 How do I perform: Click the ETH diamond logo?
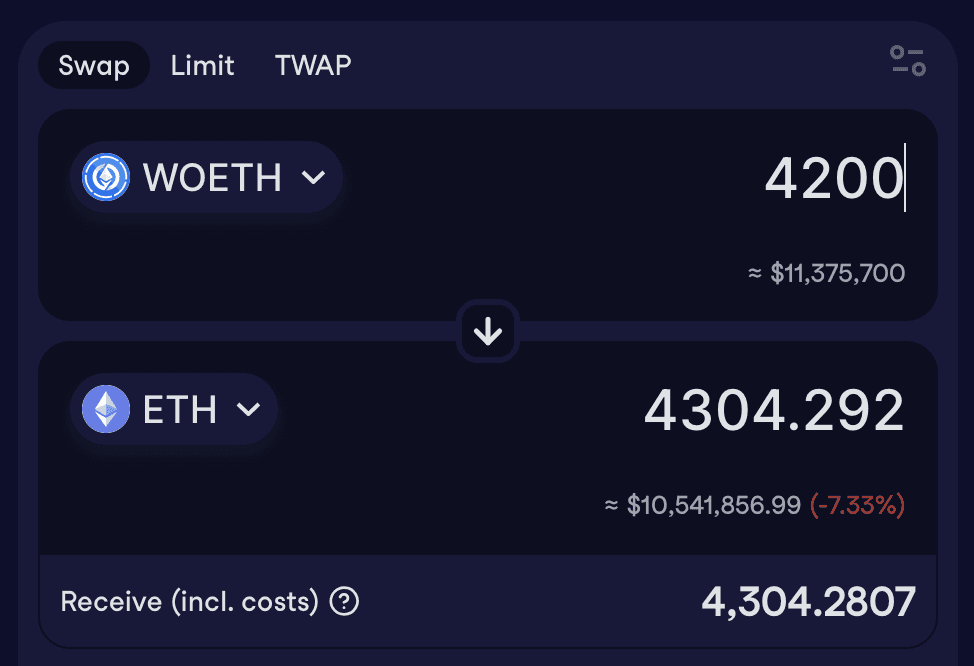click(106, 409)
